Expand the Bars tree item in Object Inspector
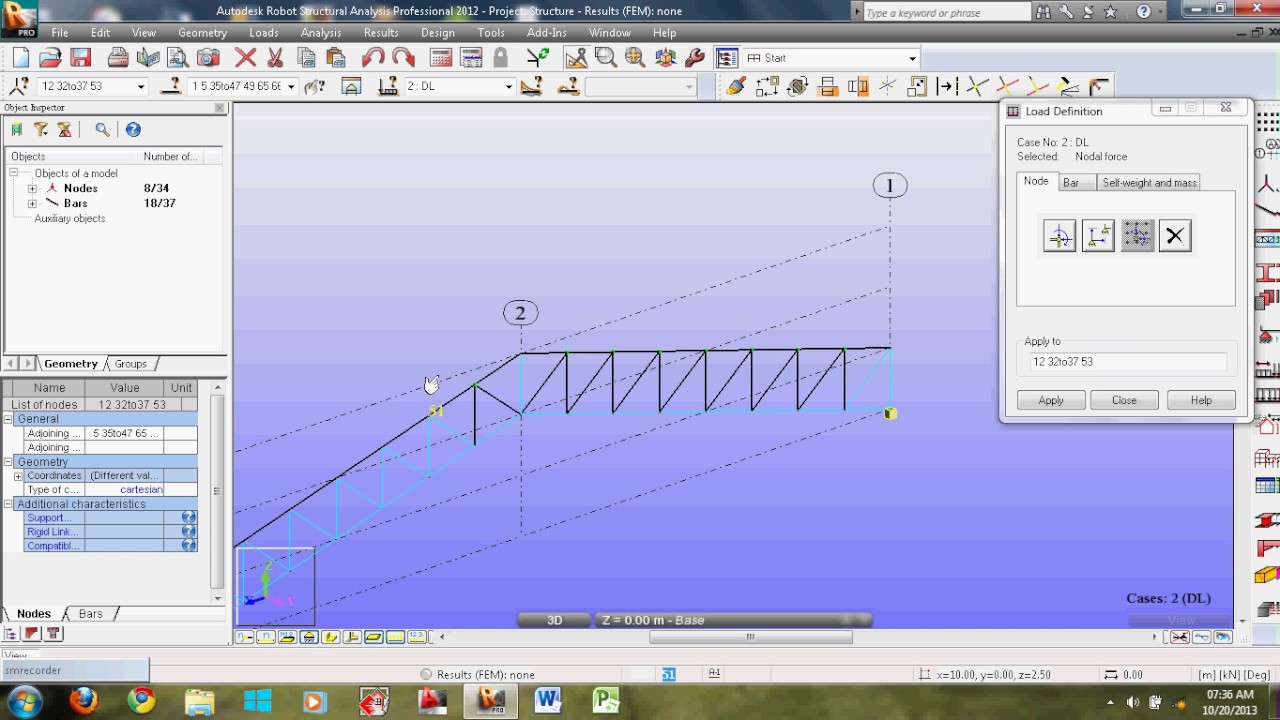Viewport: 1280px width, 720px height. coord(32,203)
